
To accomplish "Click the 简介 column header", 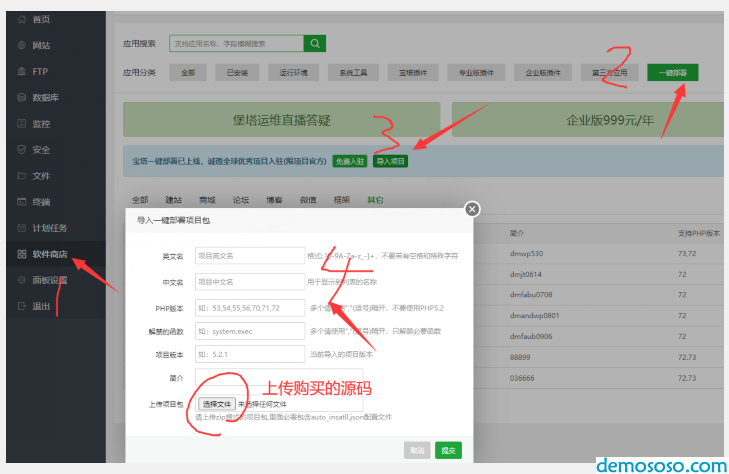I will coord(517,233).
